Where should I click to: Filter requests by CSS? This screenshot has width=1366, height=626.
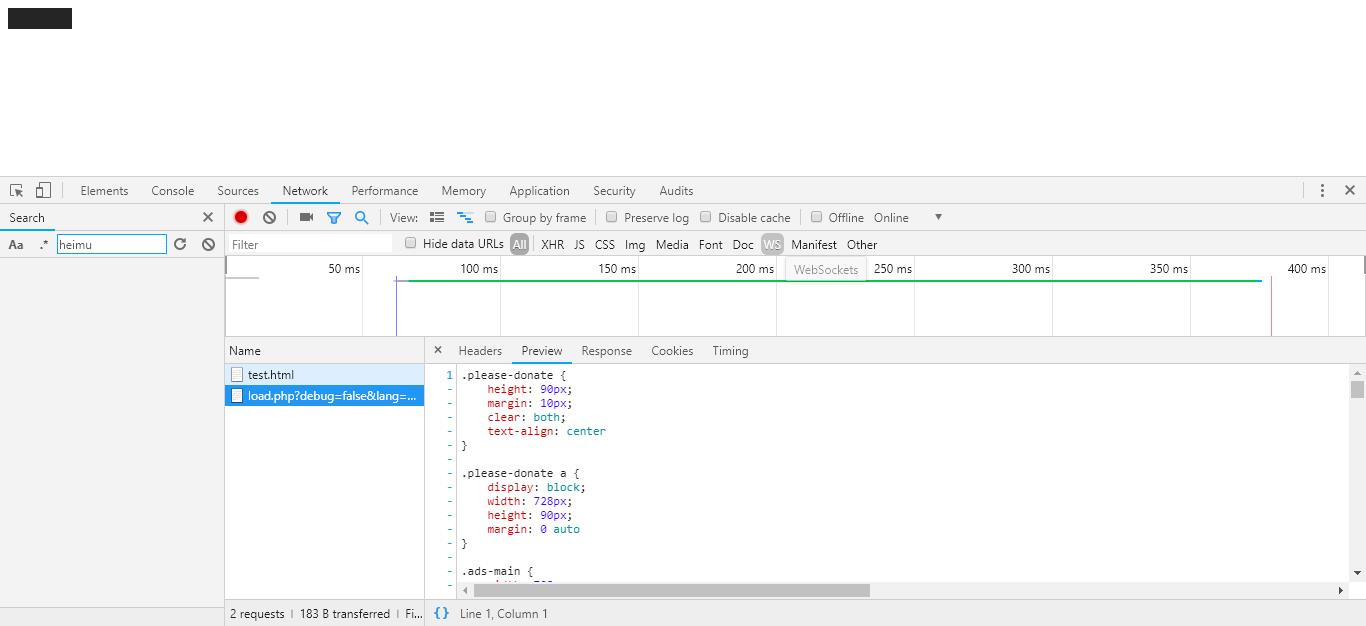[605, 244]
